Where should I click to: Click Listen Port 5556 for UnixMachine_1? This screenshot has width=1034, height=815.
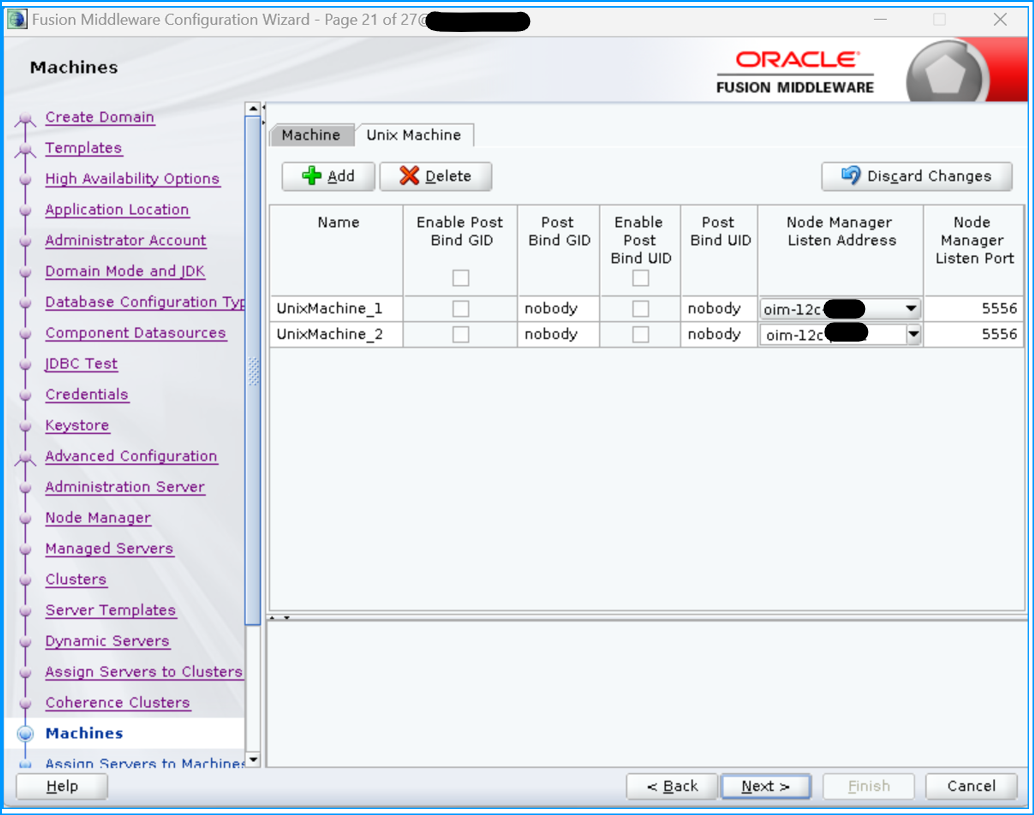[973, 309]
